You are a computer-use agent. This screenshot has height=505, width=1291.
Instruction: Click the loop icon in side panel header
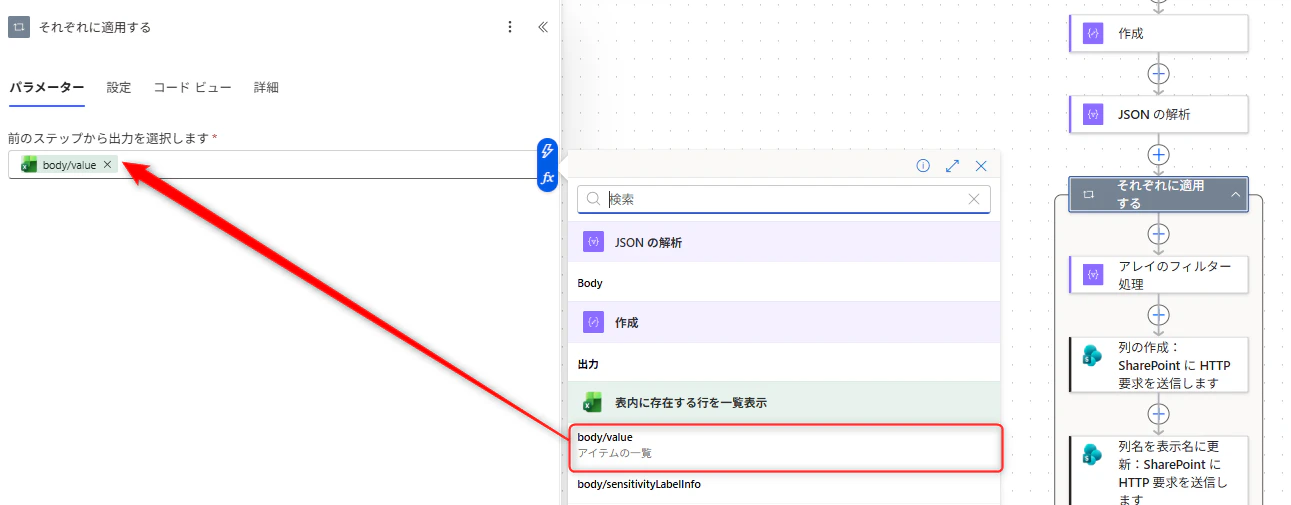click(19, 27)
